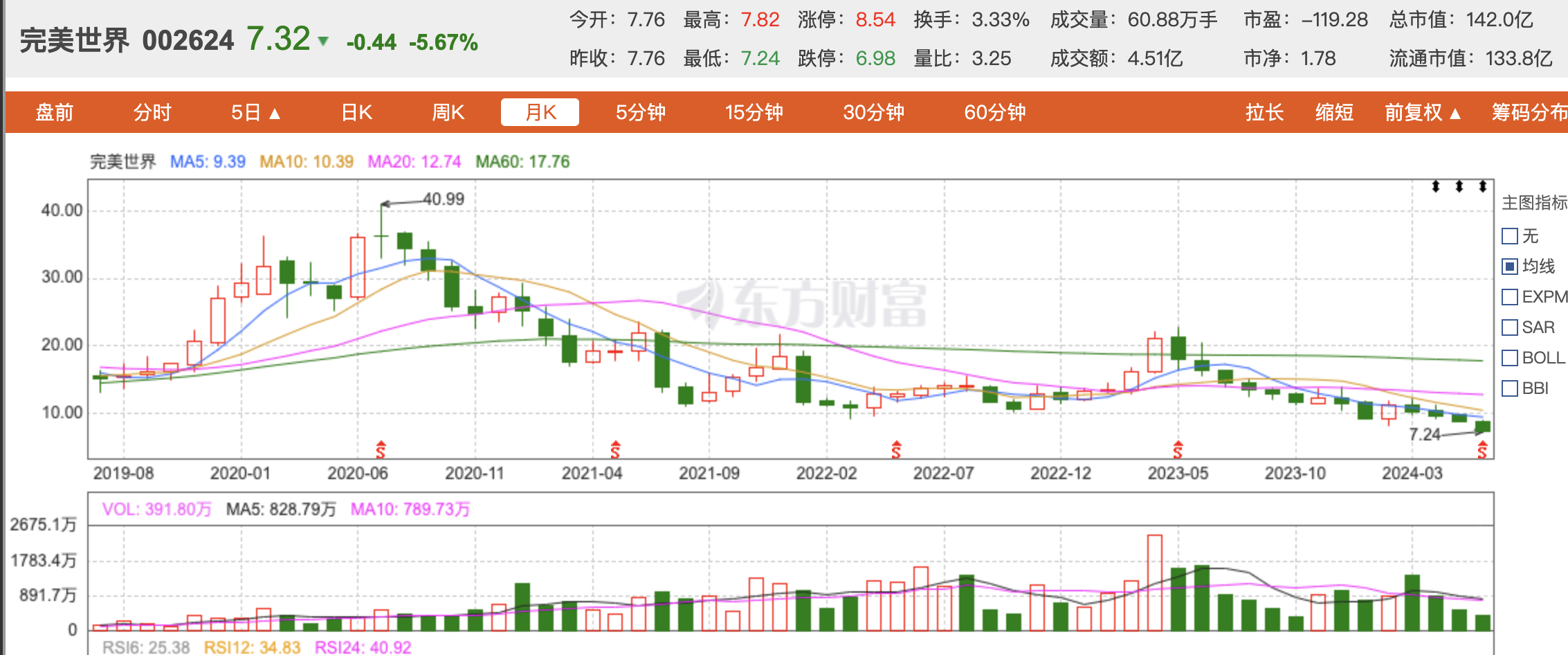The height and width of the screenshot is (655, 1568).
Task: Open the 周K chart tab
Action: point(448,112)
